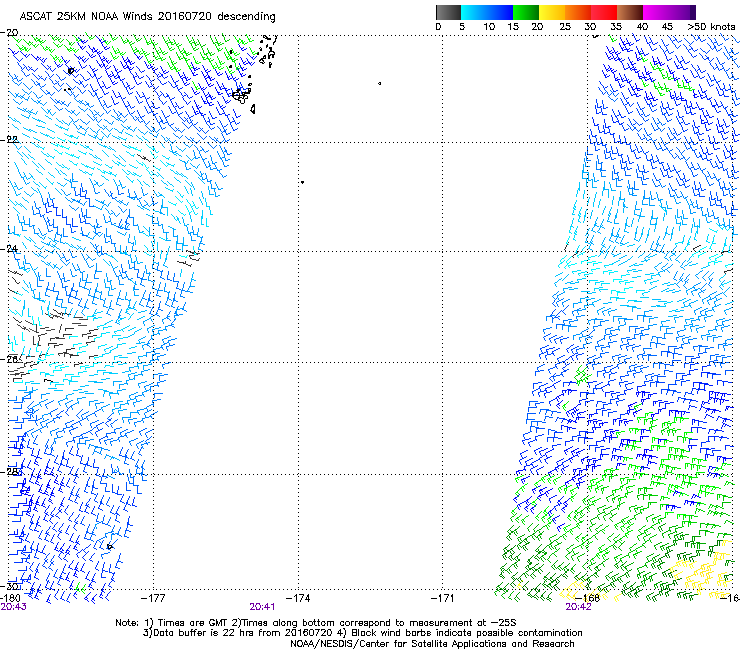Click the -180 longitude axis label
Viewport: 740px width, 650px height.
[x=10, y=598]
